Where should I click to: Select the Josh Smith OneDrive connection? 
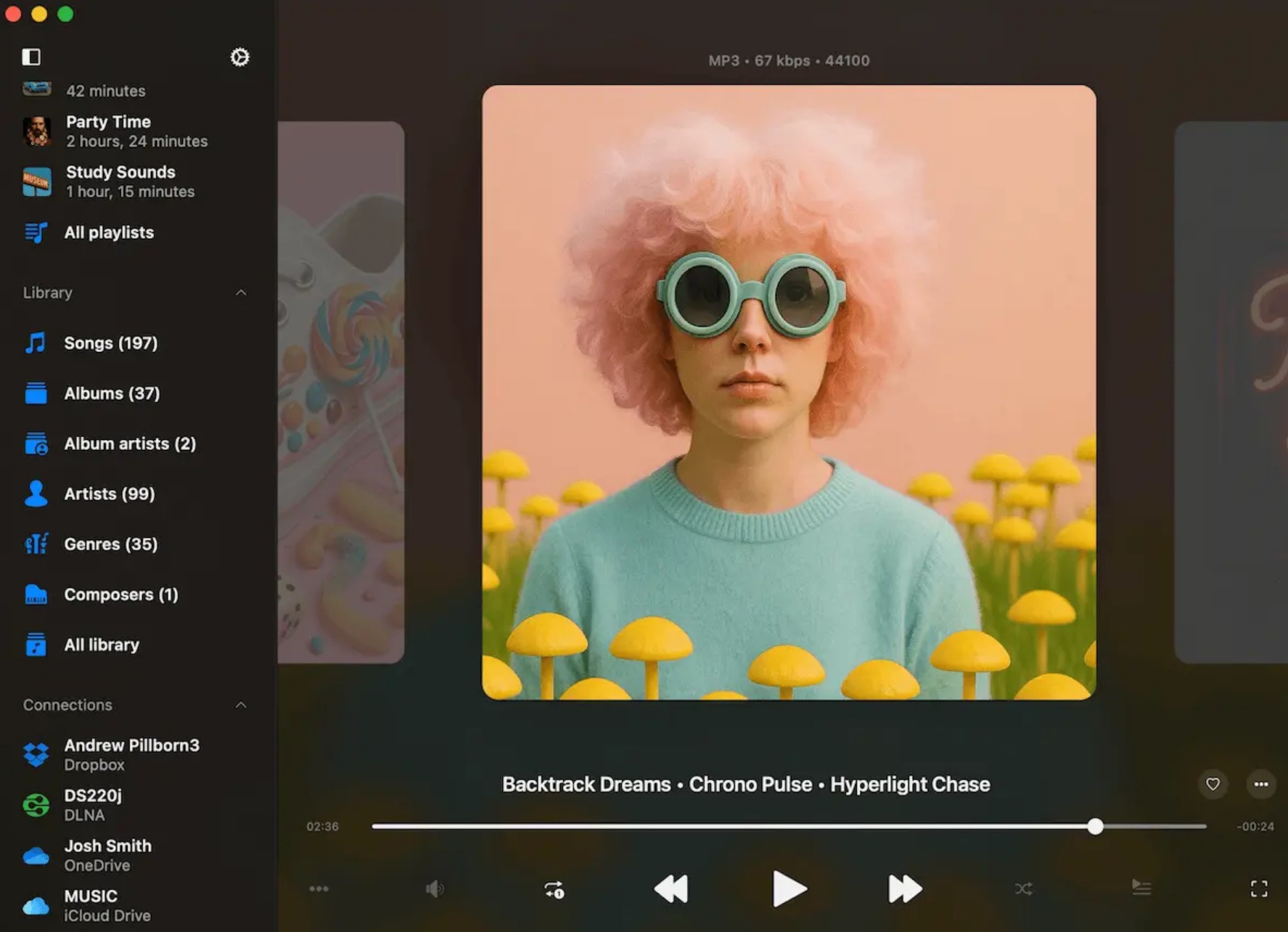point(107,854)
